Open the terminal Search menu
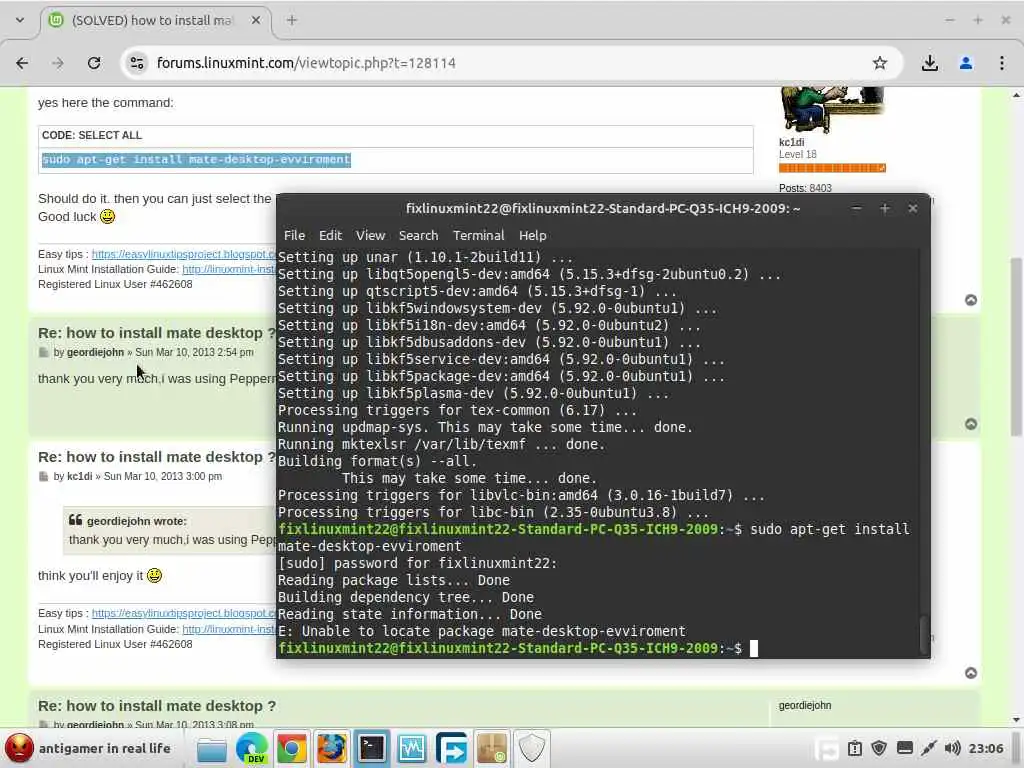Viewport: 1024px width, 768px height. [x=418, y=235]
